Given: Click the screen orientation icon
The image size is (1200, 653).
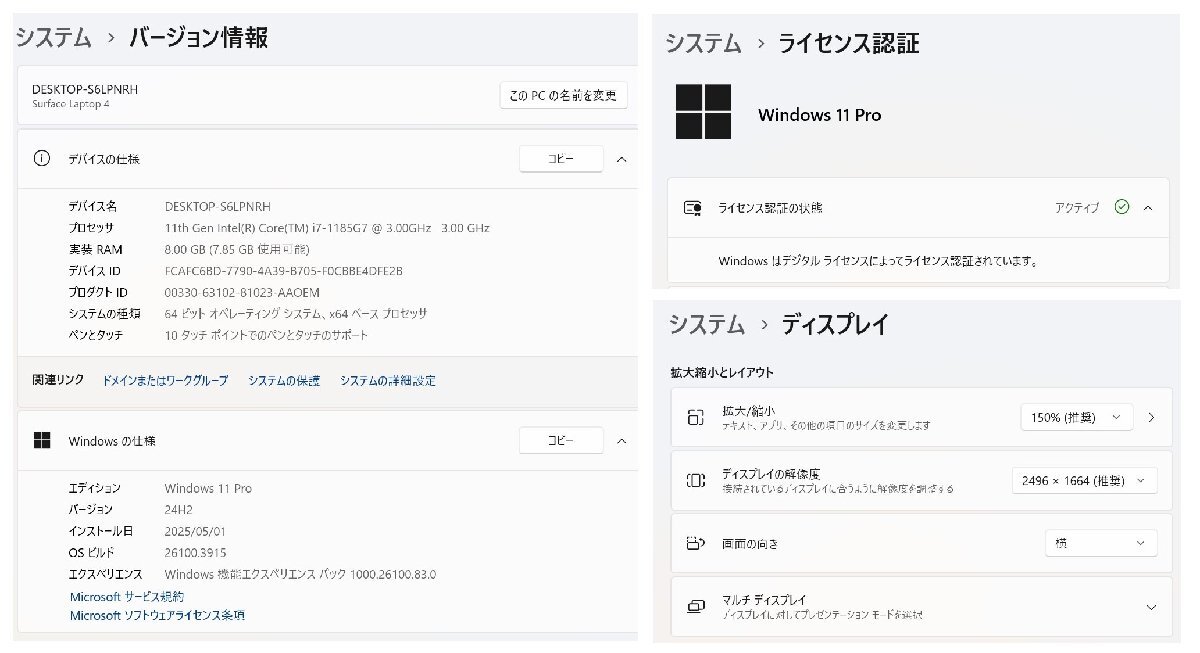Looking at the screenshot, I should 695,544.
